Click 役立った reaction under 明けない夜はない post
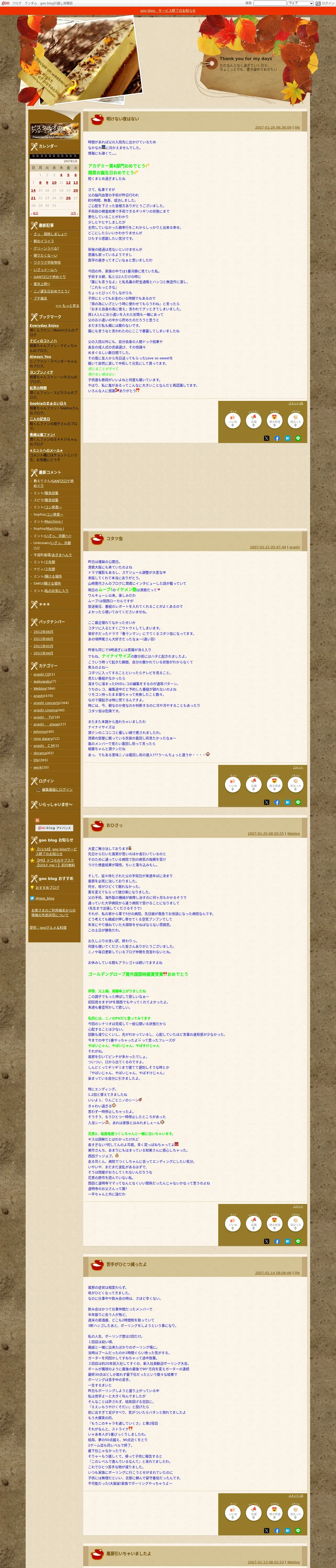This screenshot has width=336, height=1568. [296, 420]
